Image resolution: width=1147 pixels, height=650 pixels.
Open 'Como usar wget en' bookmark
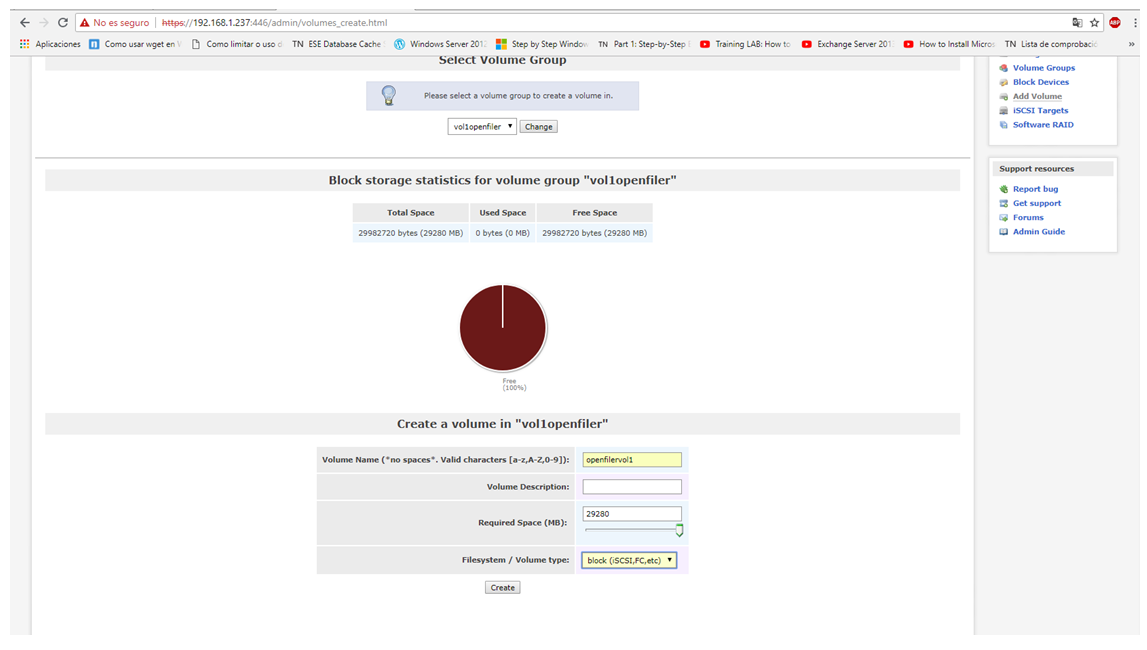pyautogui.click(x=135, y=44)
